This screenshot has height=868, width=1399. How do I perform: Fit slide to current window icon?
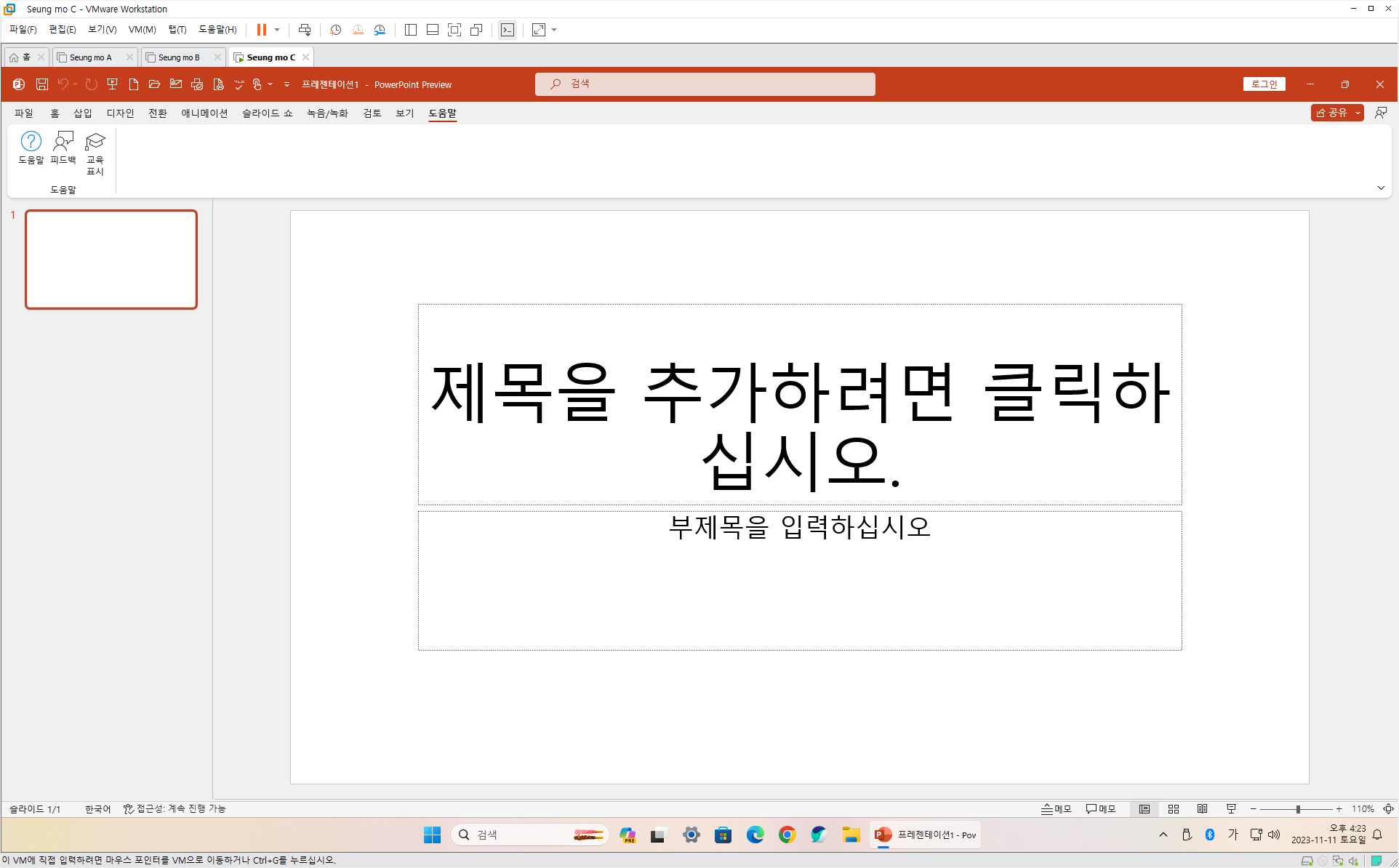(x=1388, y=809)
